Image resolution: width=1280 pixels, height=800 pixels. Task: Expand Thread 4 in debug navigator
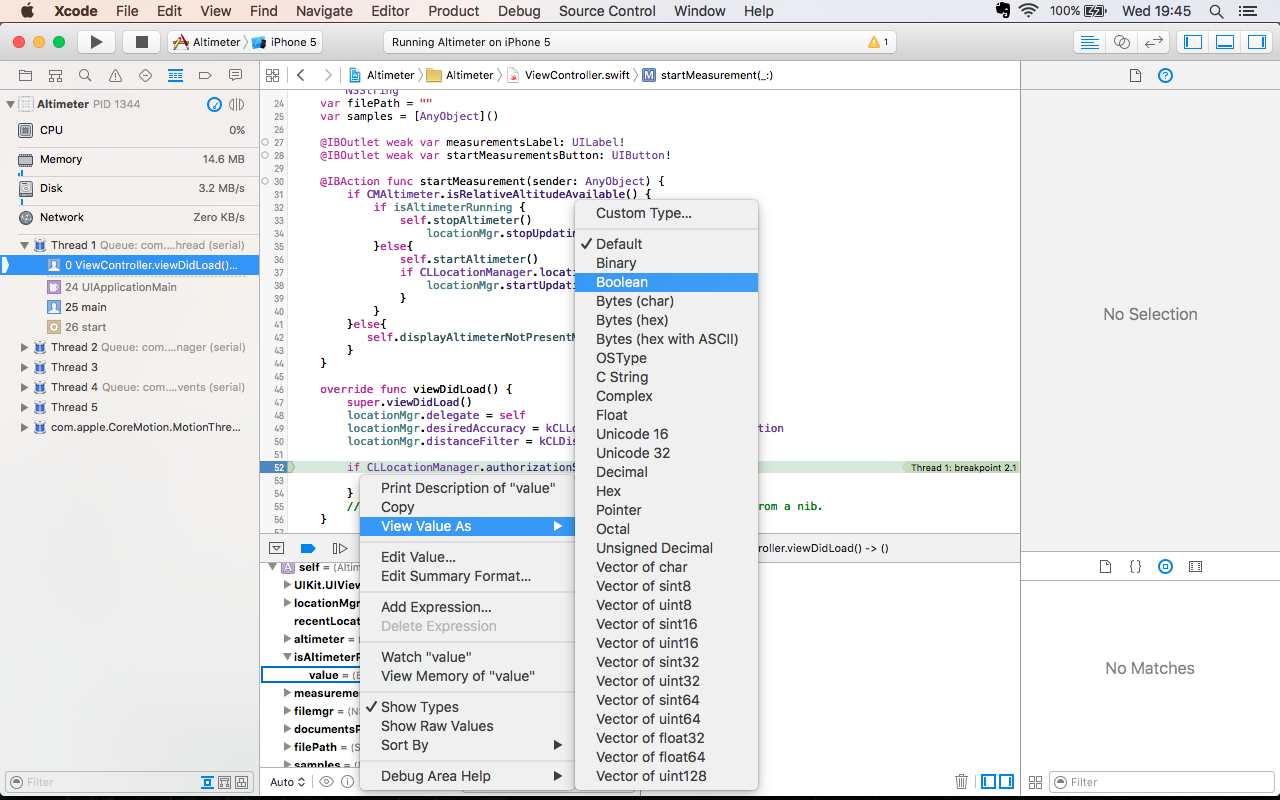pyautogui.click(x=25, y=387)
